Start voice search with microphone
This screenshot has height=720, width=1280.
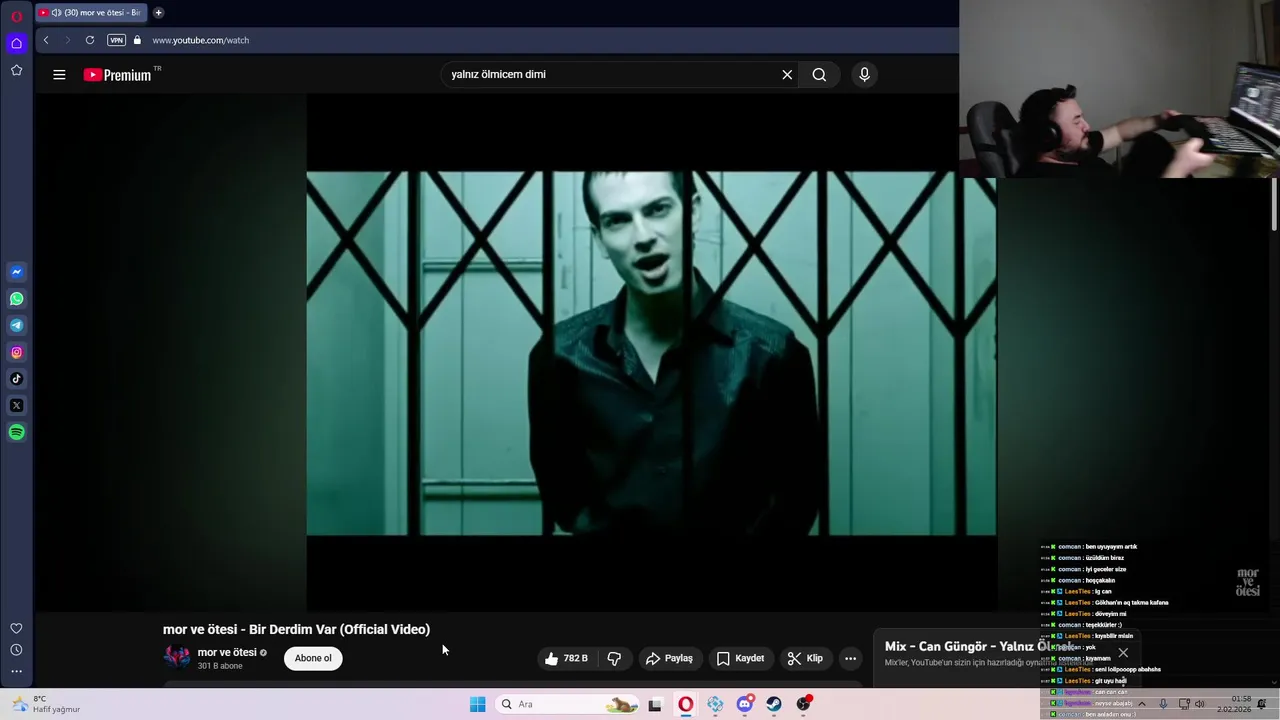coord(865,74)
